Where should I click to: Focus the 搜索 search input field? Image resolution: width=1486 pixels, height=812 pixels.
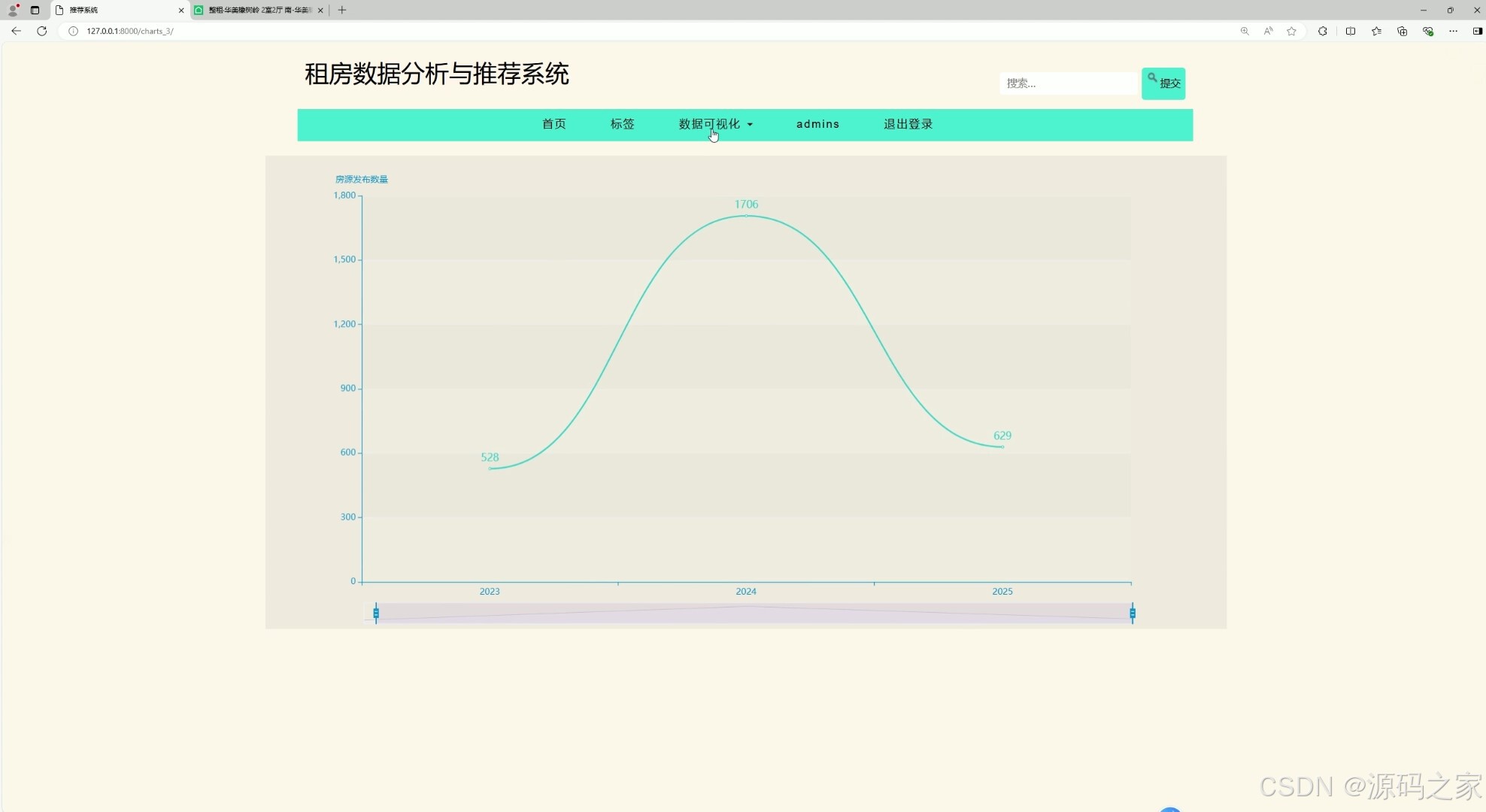(x=1068, y=83)
